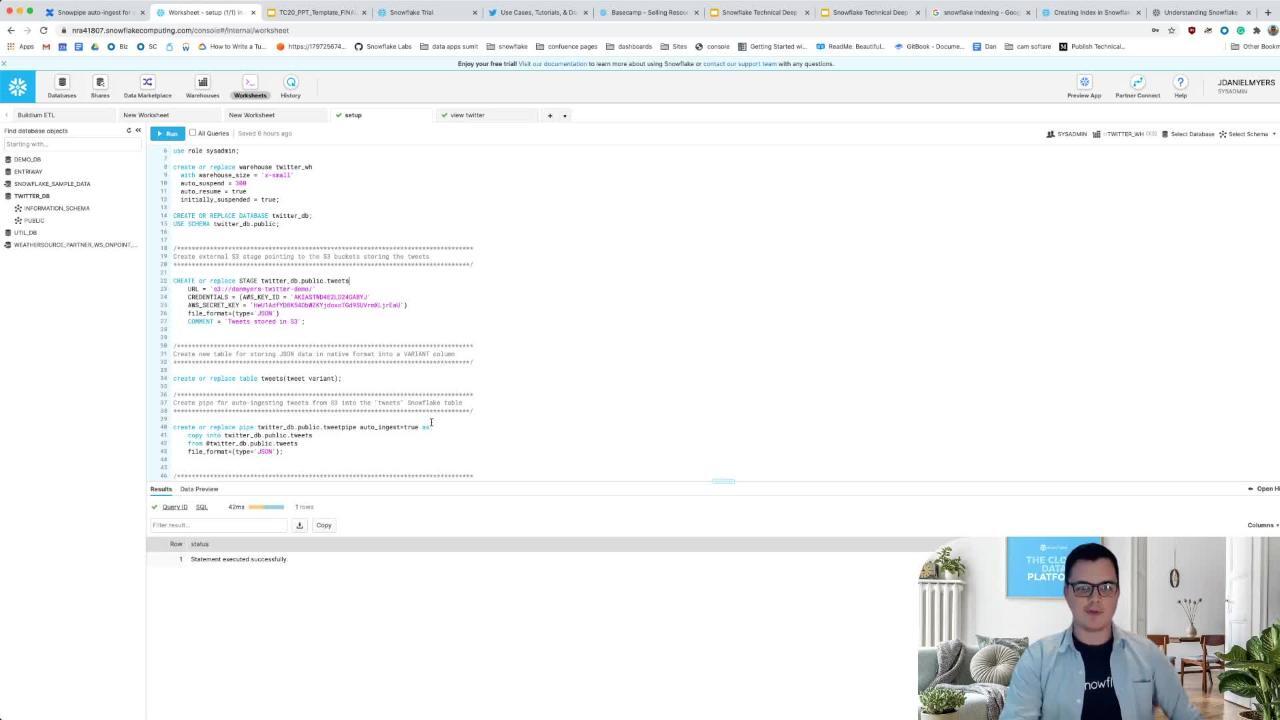Image resolution: width=1280 pixels, height=720 pixels.
Task: Switch to the Results tab
Action: [x=161, y=489]
